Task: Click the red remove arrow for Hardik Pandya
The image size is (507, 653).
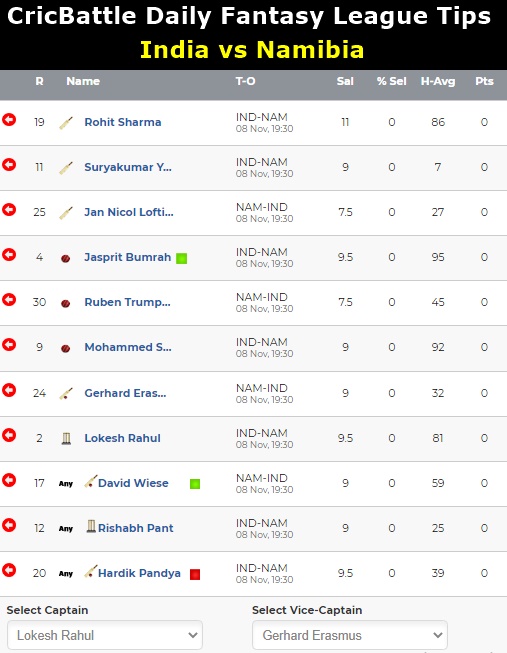Action: tap(9, 570)
